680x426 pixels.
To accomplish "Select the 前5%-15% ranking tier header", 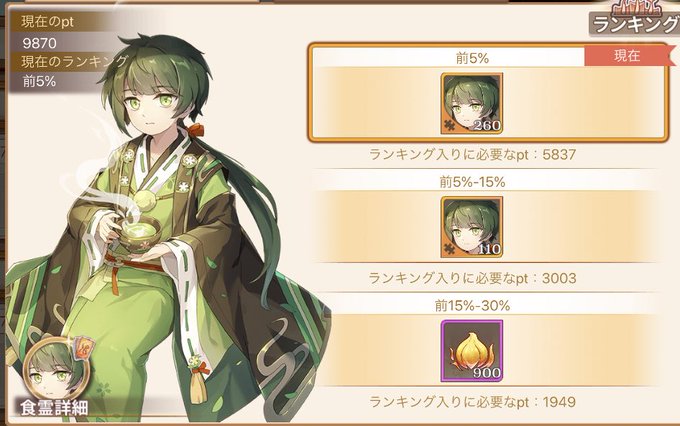I will tap(472, 182).
